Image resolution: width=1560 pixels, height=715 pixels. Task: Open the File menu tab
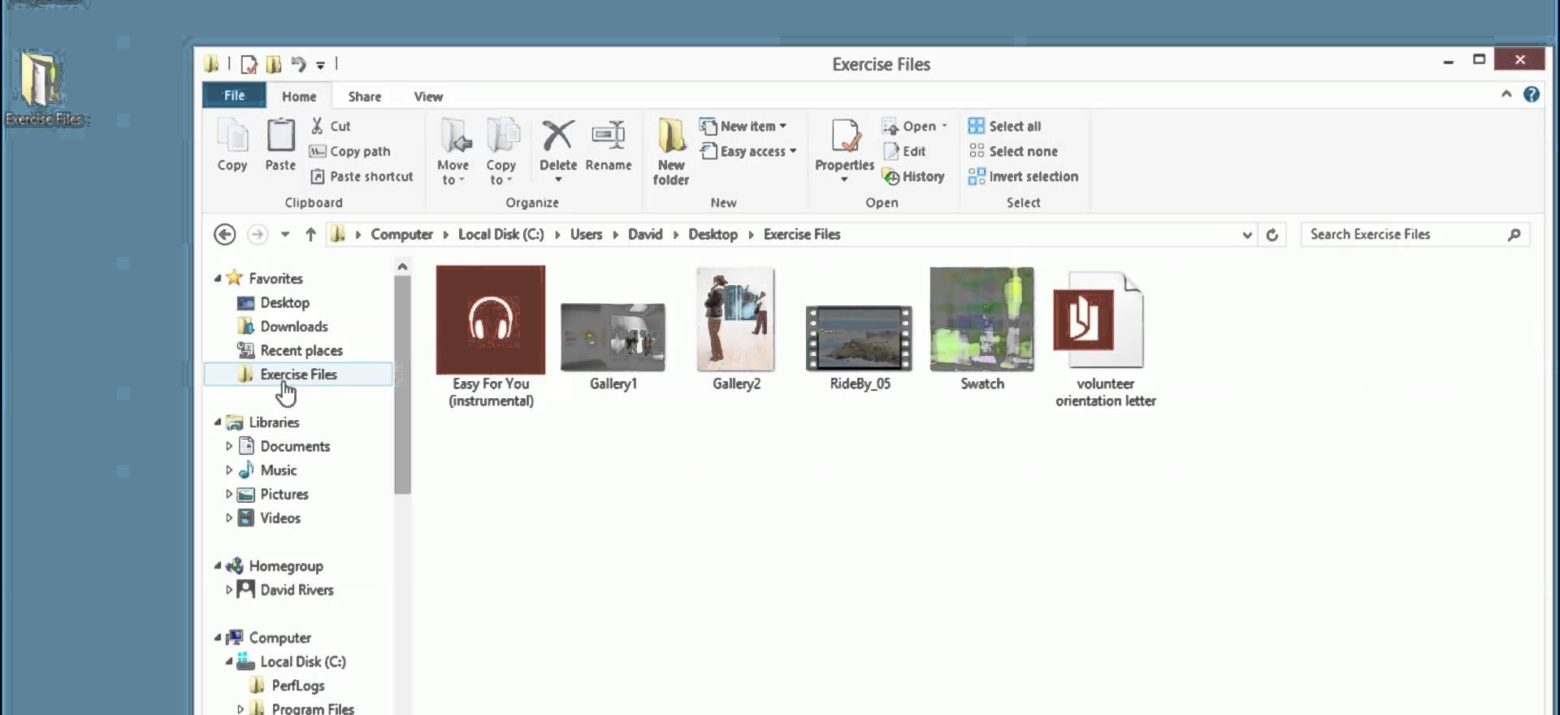(234, 96)
